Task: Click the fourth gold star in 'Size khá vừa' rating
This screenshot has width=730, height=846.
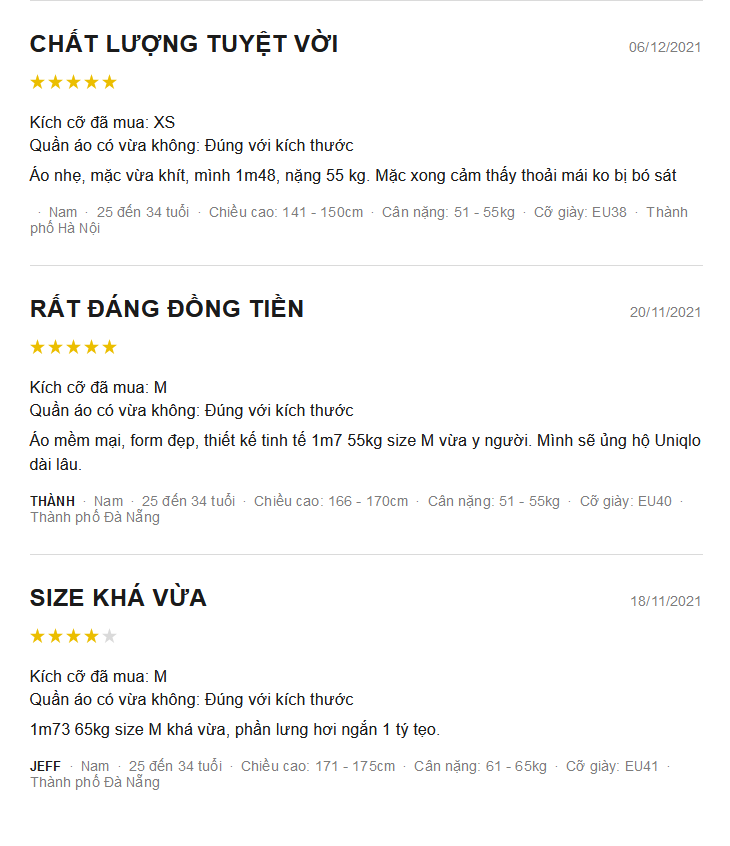Action: (x=91, y=636)
